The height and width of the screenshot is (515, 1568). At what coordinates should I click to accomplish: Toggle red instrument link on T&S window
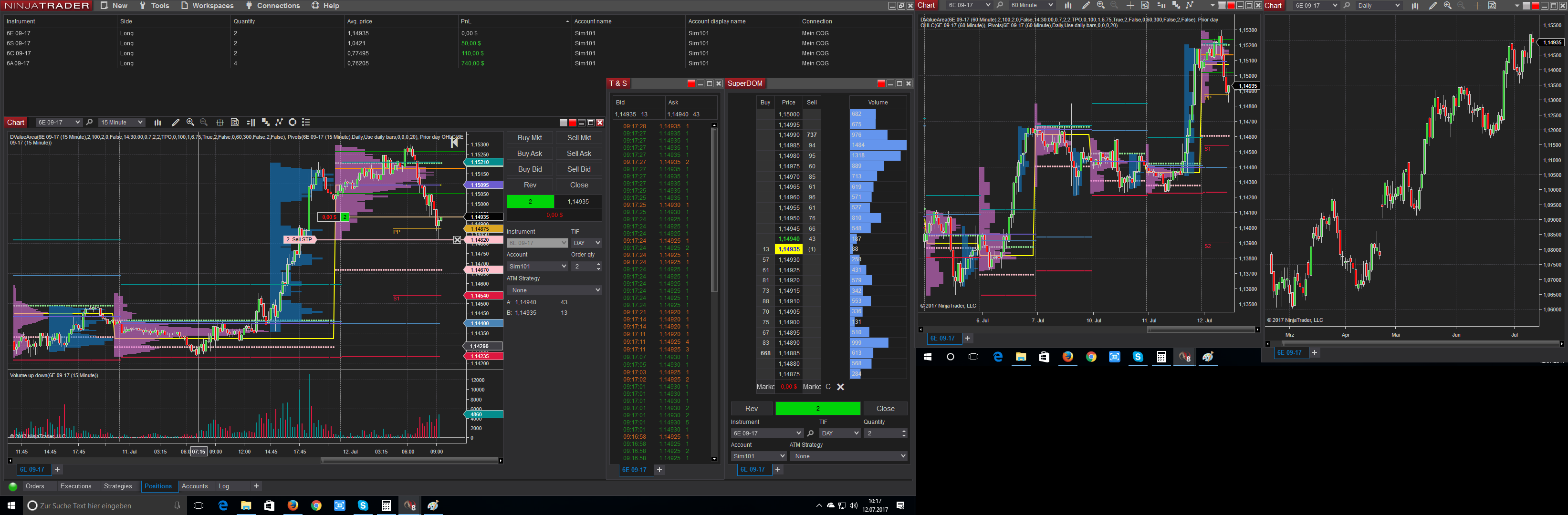[691, 83]
